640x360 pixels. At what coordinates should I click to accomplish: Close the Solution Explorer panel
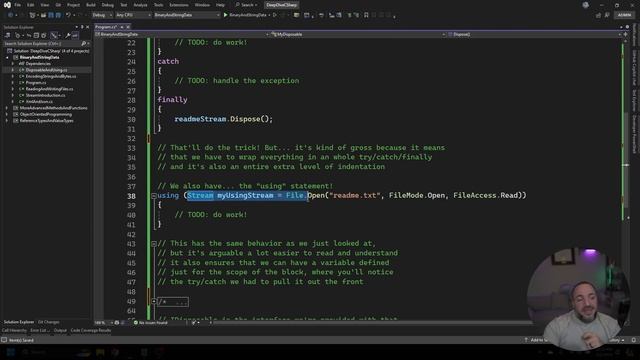(x=87, y=27)
